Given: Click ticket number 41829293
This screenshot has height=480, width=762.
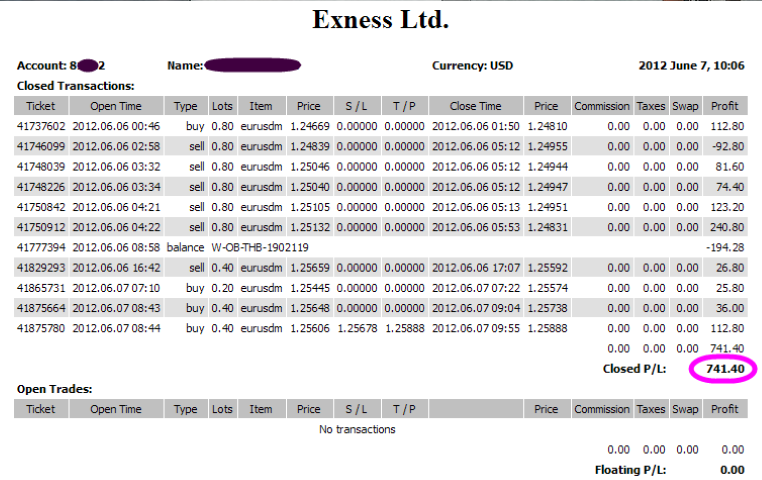Looking at the screenshot, I should [41, 268].
